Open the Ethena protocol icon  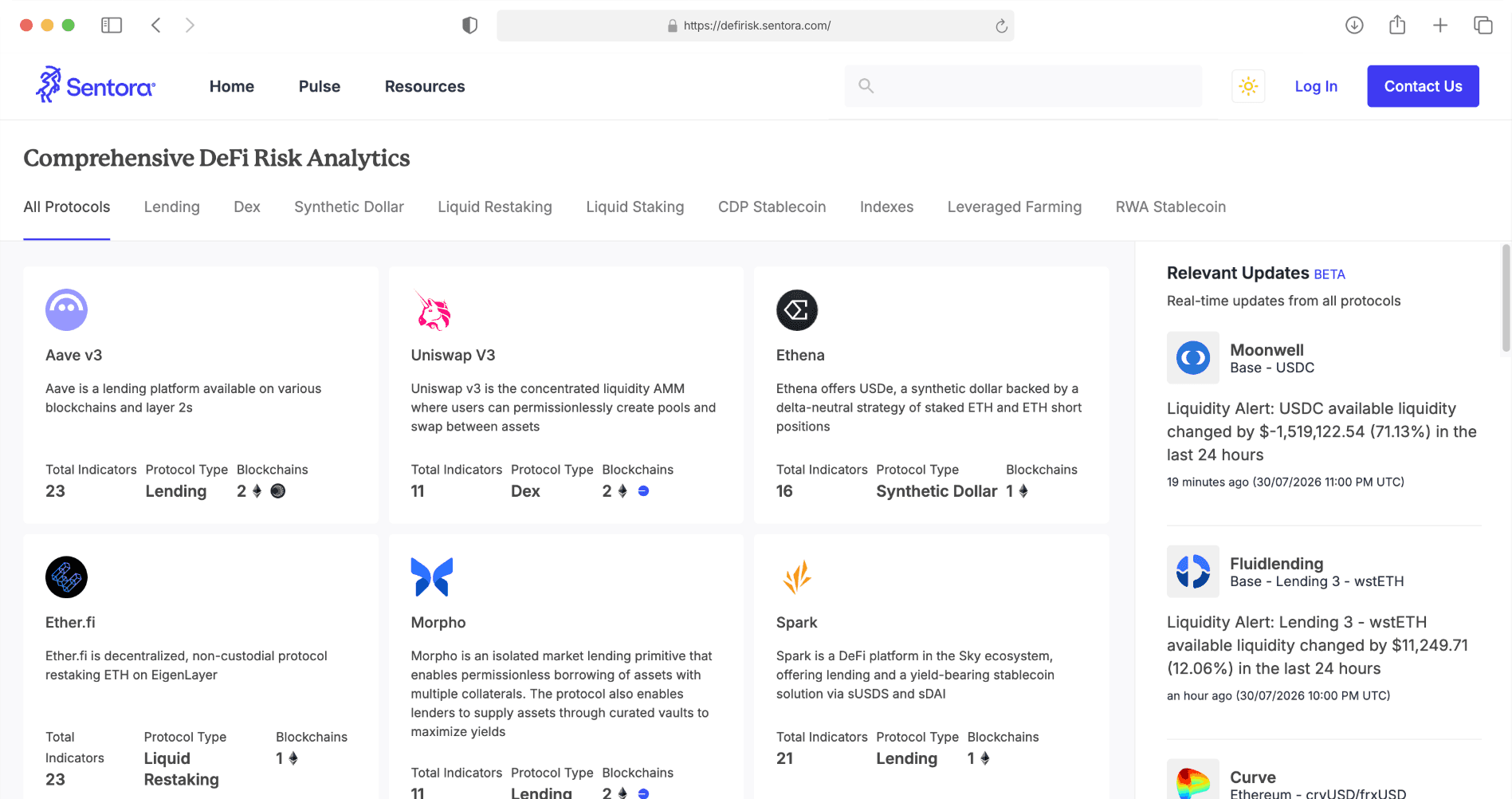tap(797, 309)
